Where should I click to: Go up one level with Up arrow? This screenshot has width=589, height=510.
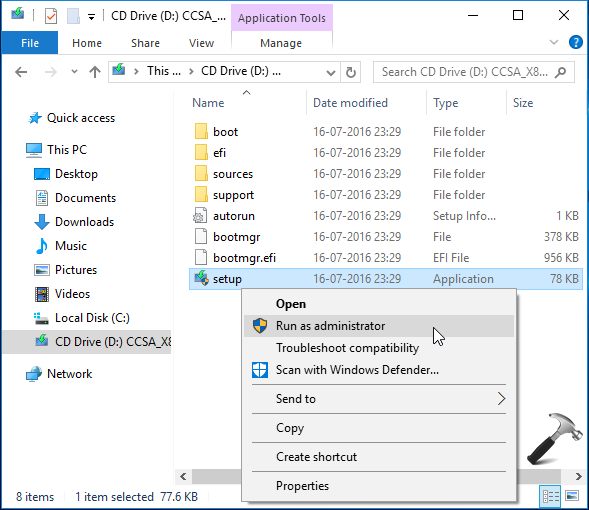tap(95, 72)
